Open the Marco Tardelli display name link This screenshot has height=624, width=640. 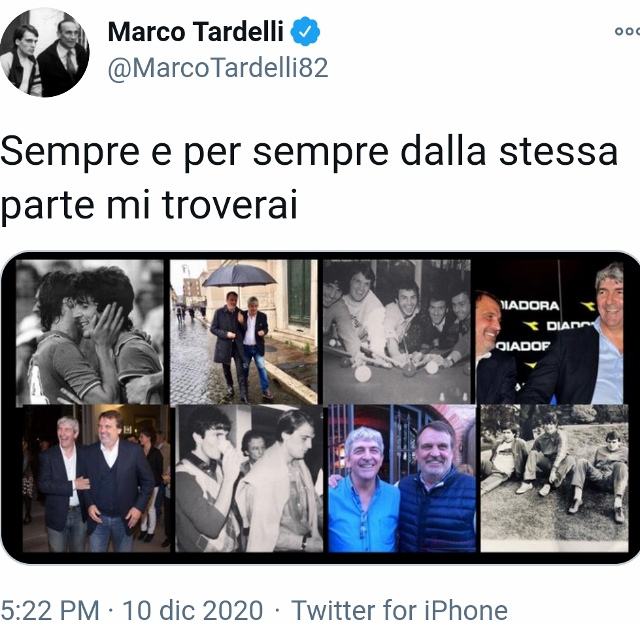point(196,31)
